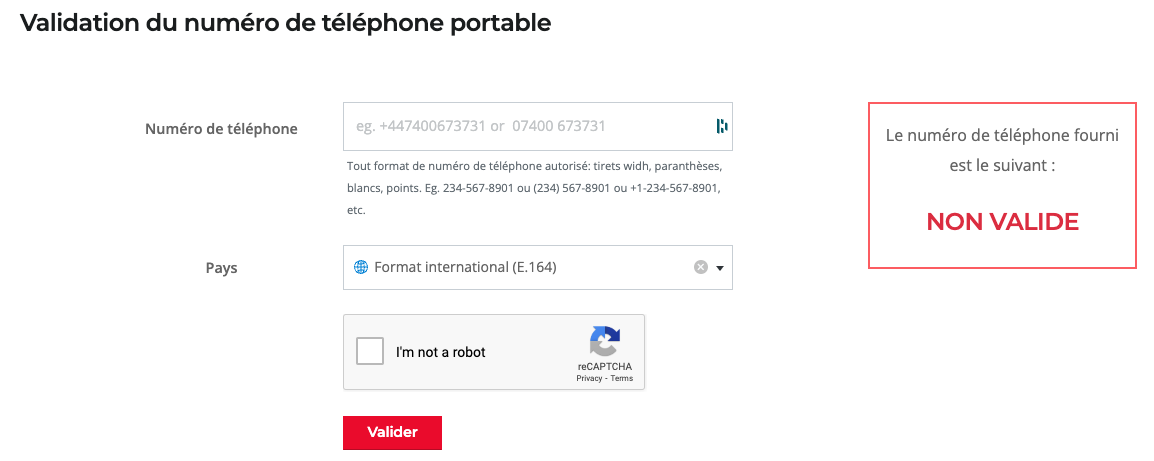Click the page heading "Validation du numéro"
1154x461 pixels.
[x=285, y=23]
